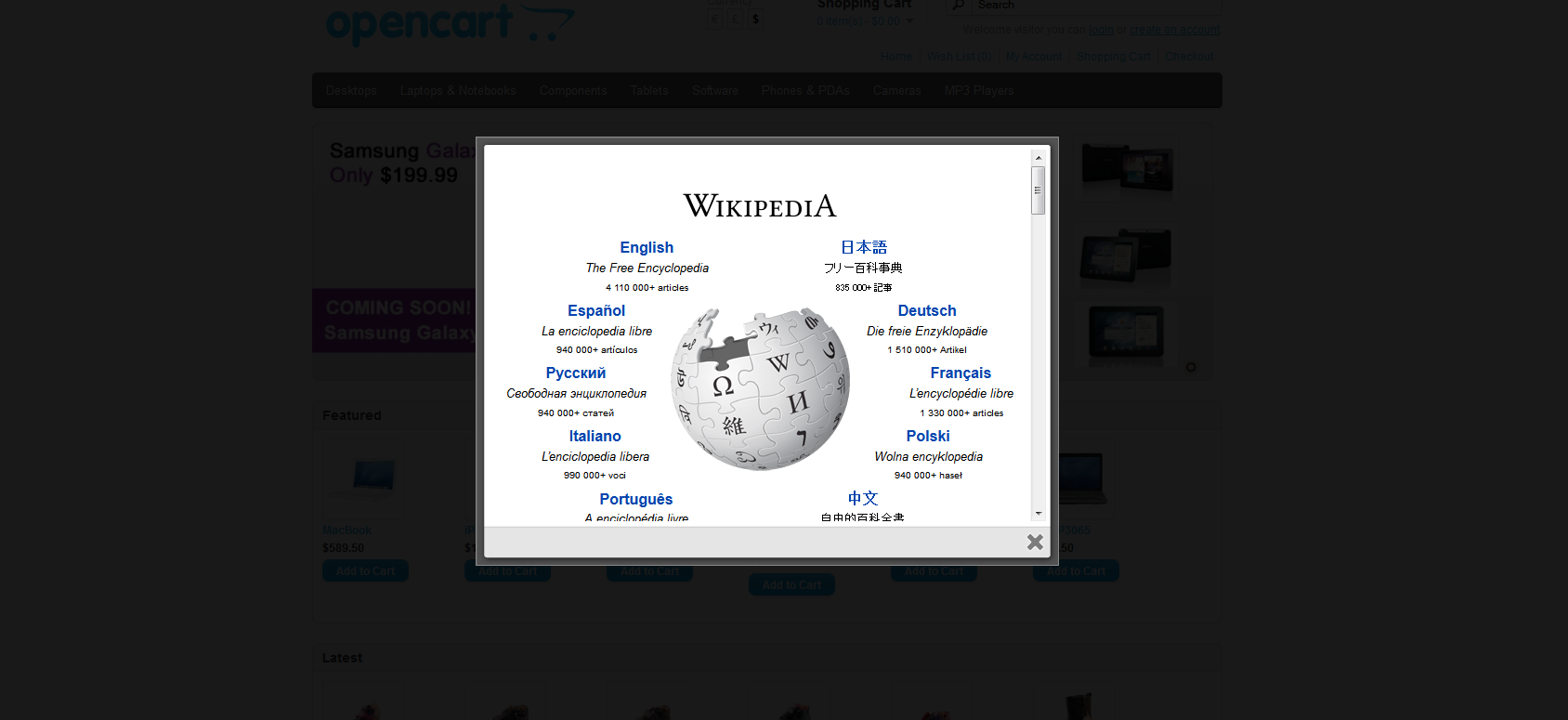Click scrollbar down arrow in popup

coord(1039,513)
